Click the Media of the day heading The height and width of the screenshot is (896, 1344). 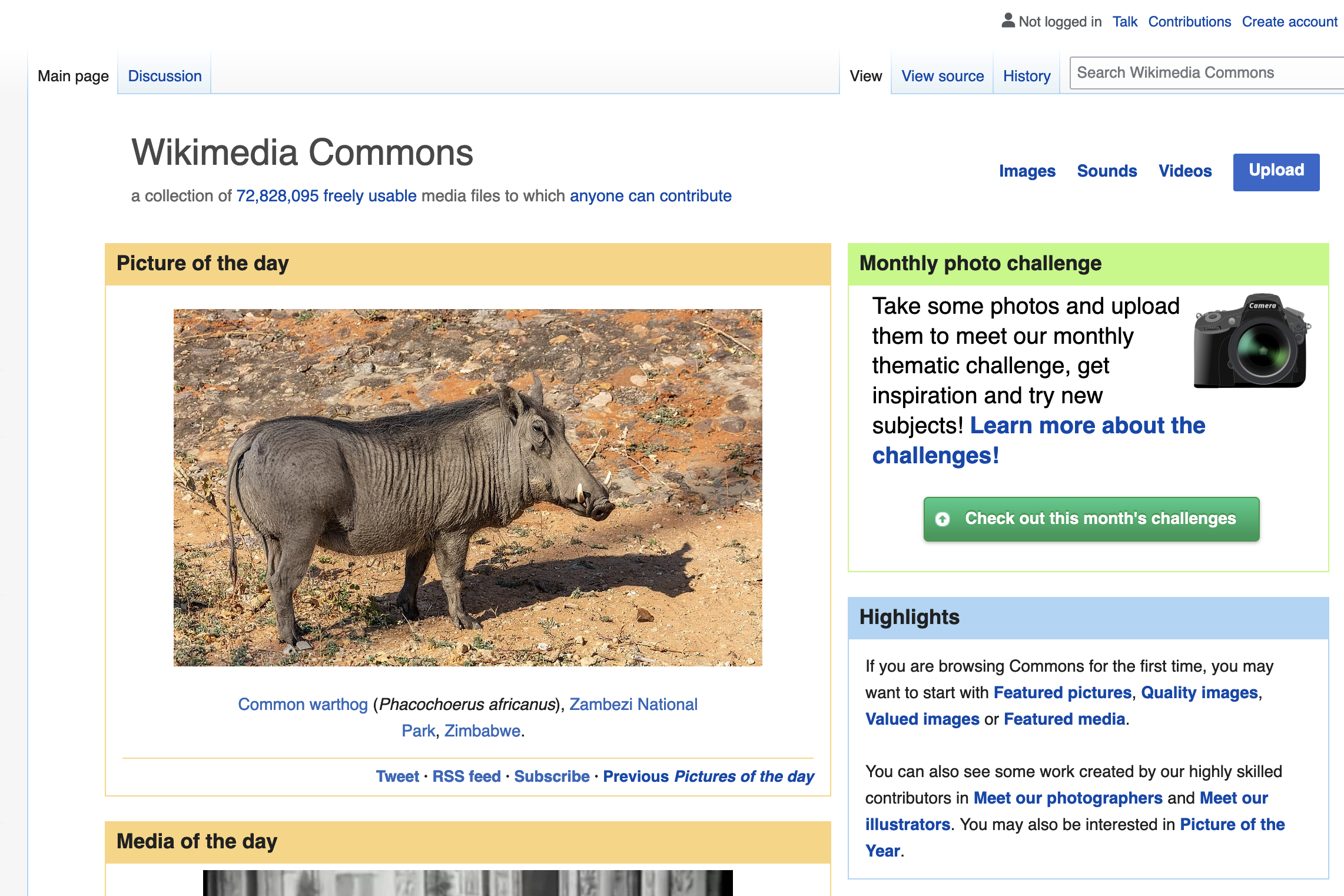[x=197, y=841]
